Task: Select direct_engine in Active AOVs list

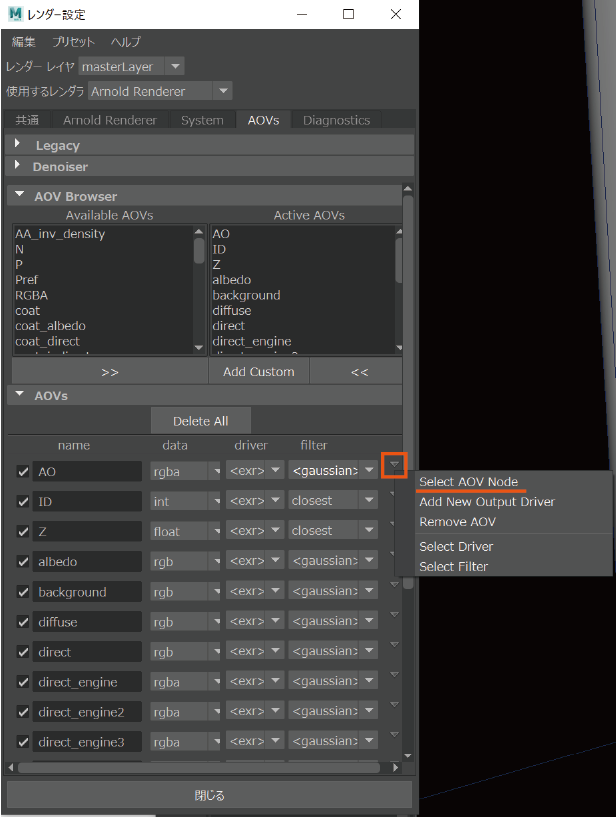Action: click(x=252, y=341)
